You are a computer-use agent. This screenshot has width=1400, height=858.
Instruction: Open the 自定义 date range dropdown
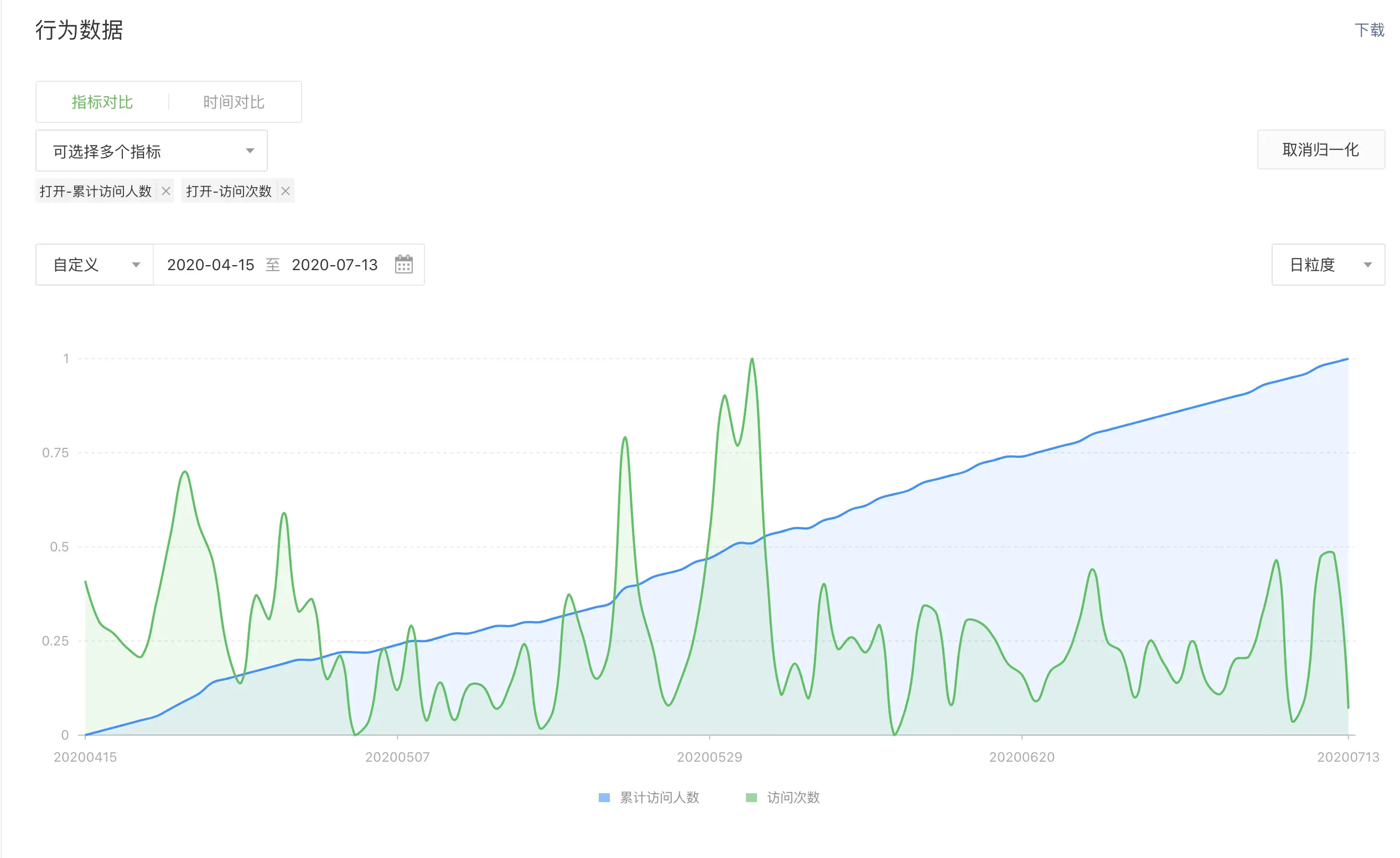[x=94, y=265]
